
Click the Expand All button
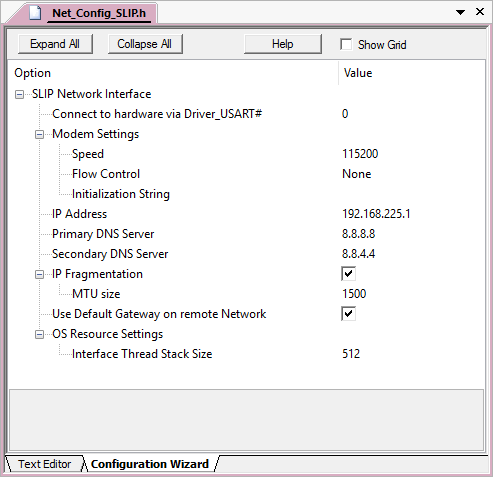point(55,44)
